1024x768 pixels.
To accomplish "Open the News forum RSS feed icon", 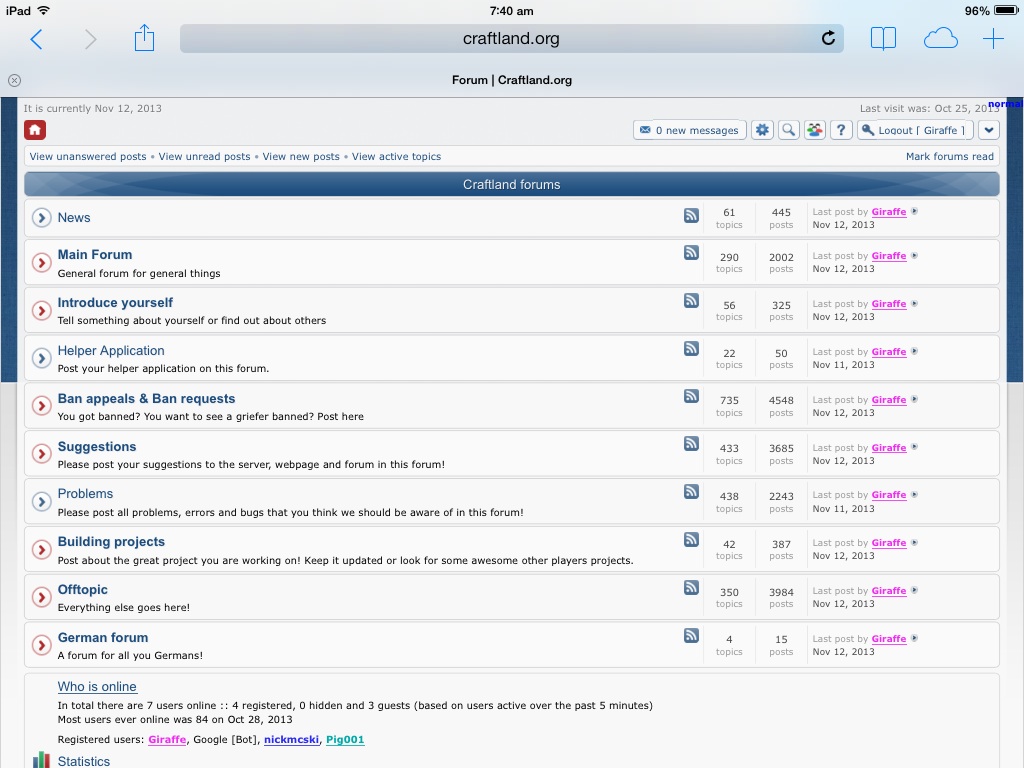I will [691, 216].
